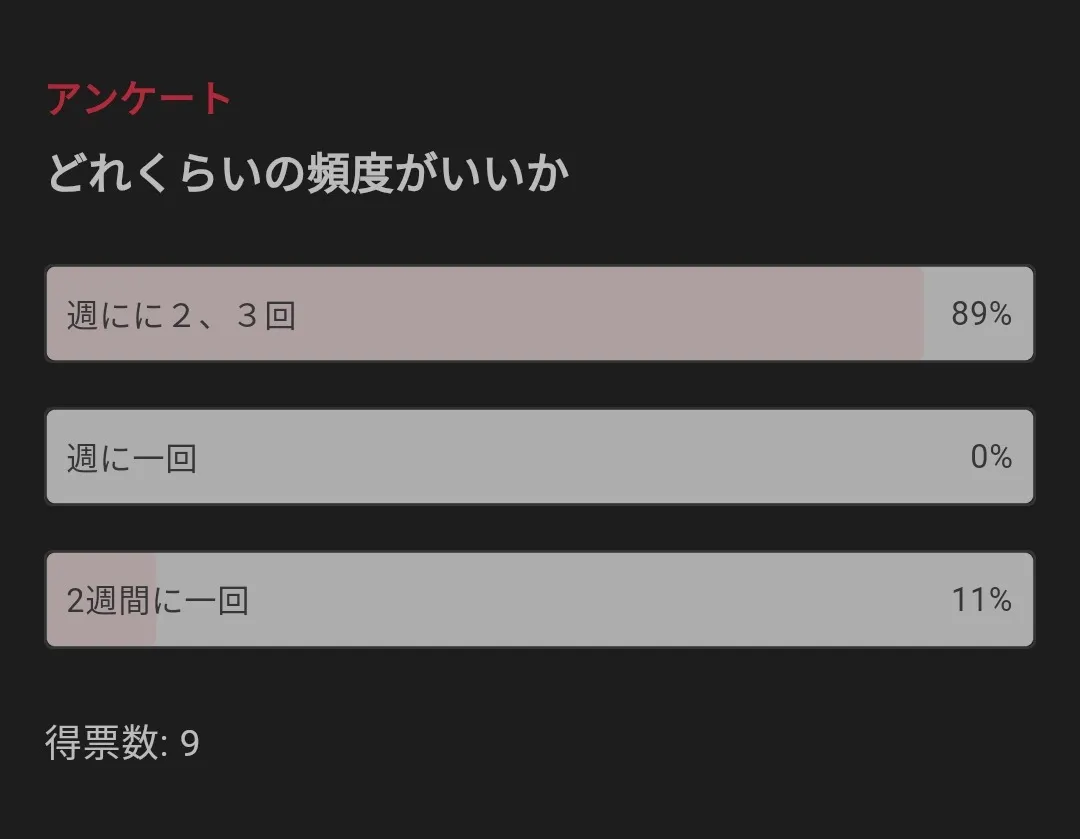The height and width of the screenshot is (839, 1080).
Task: Click the red "アンケート" heading
Action: [x=139, y=99]
